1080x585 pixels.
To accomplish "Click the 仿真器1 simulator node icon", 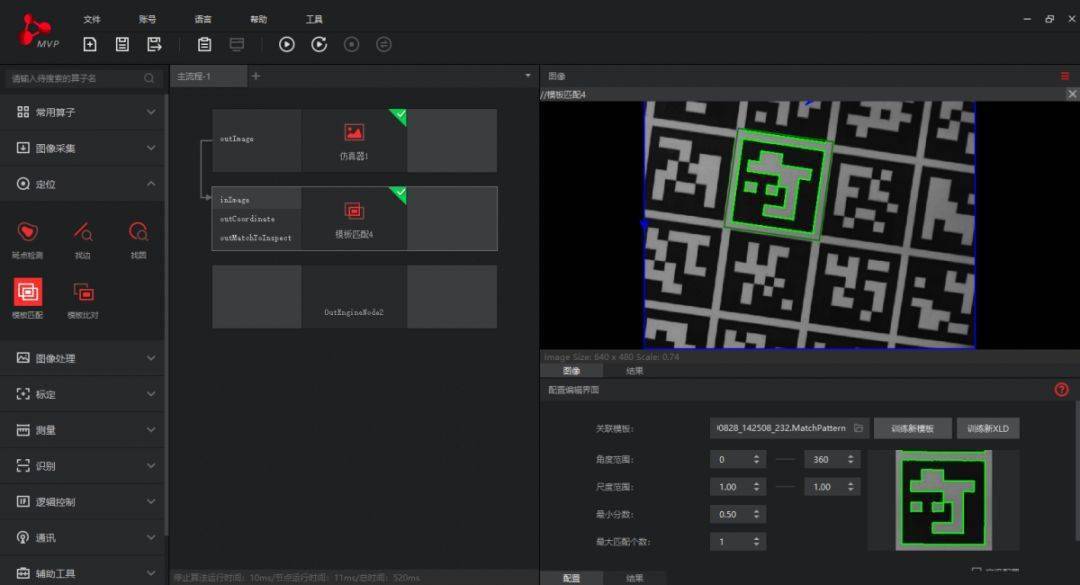I will [354, 132].
